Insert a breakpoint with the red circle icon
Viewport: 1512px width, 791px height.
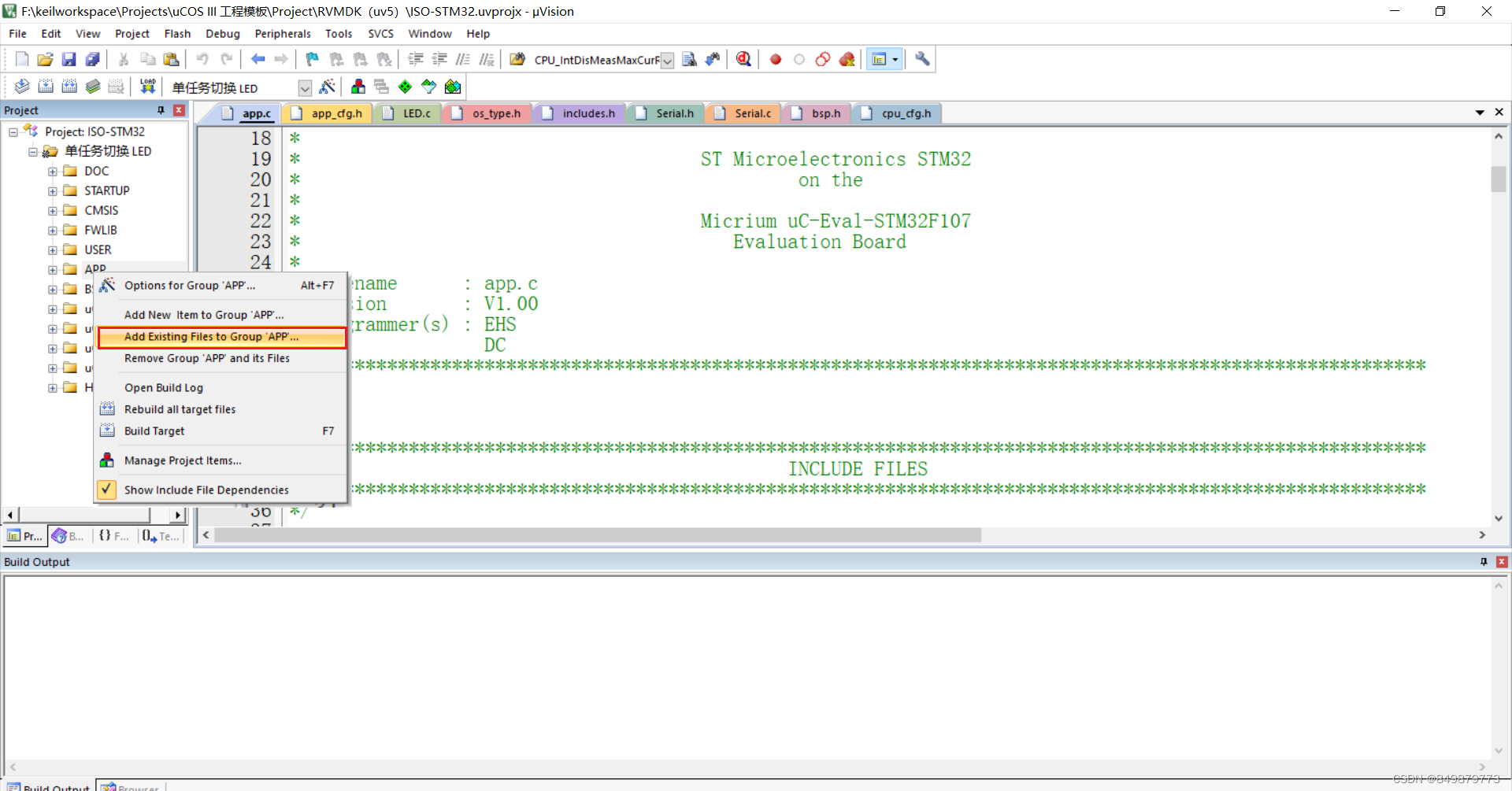[x=776, y=60]
